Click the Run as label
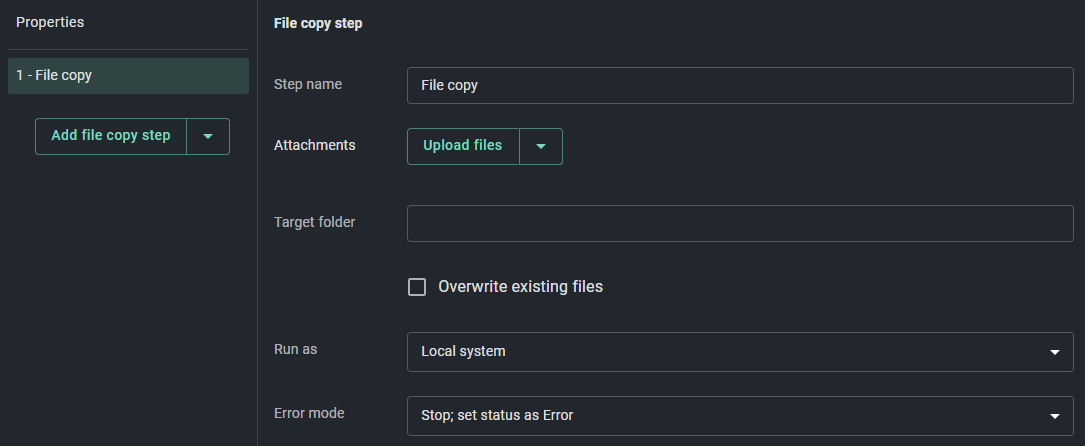This screenshot has width=1085, height=446. [x=295, y=349]
